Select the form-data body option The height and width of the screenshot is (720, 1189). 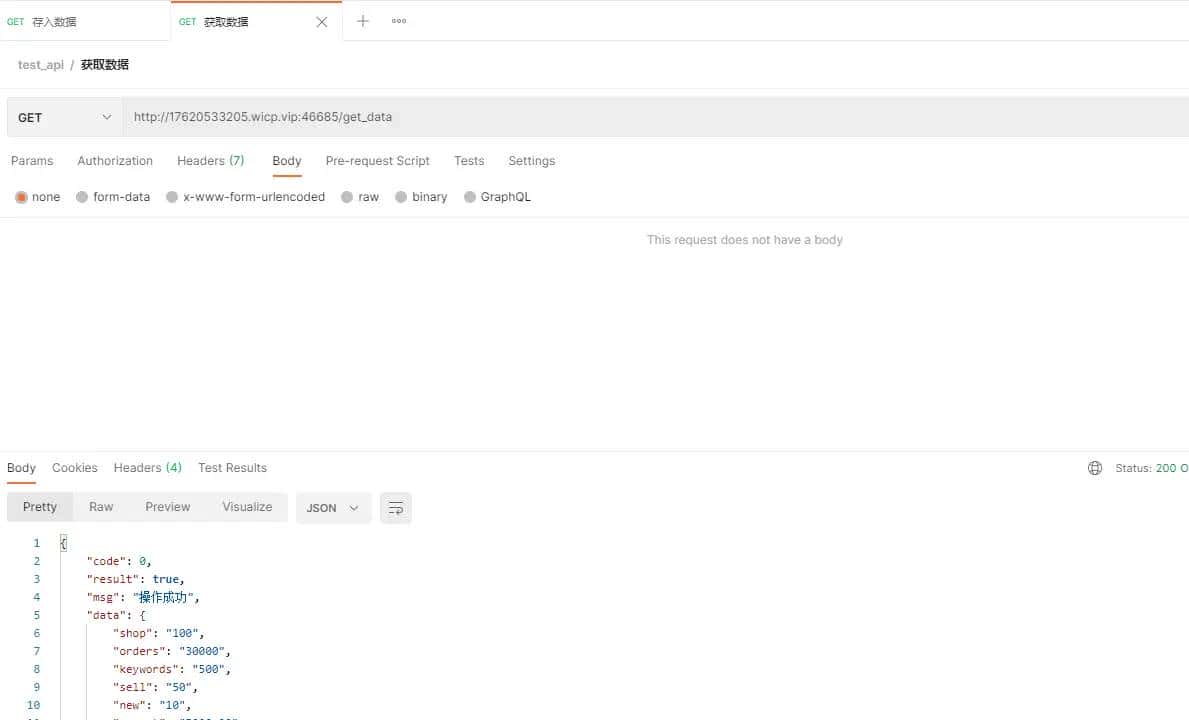82,197
